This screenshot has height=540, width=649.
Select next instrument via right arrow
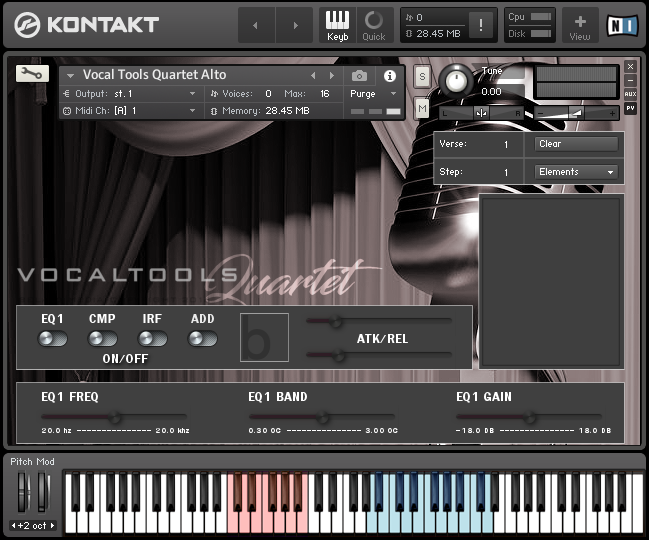tap(332, 75)
